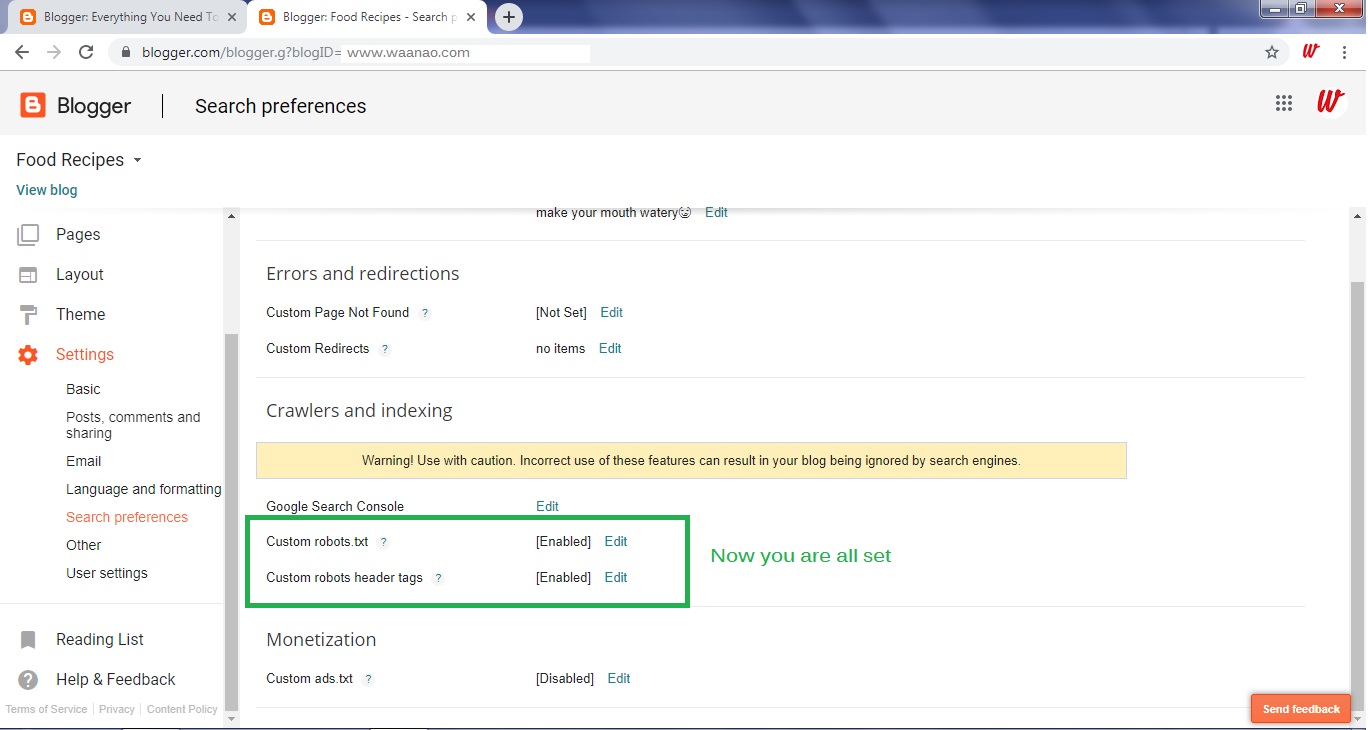Select Search preferences submenu item

[x=127, y=517]
